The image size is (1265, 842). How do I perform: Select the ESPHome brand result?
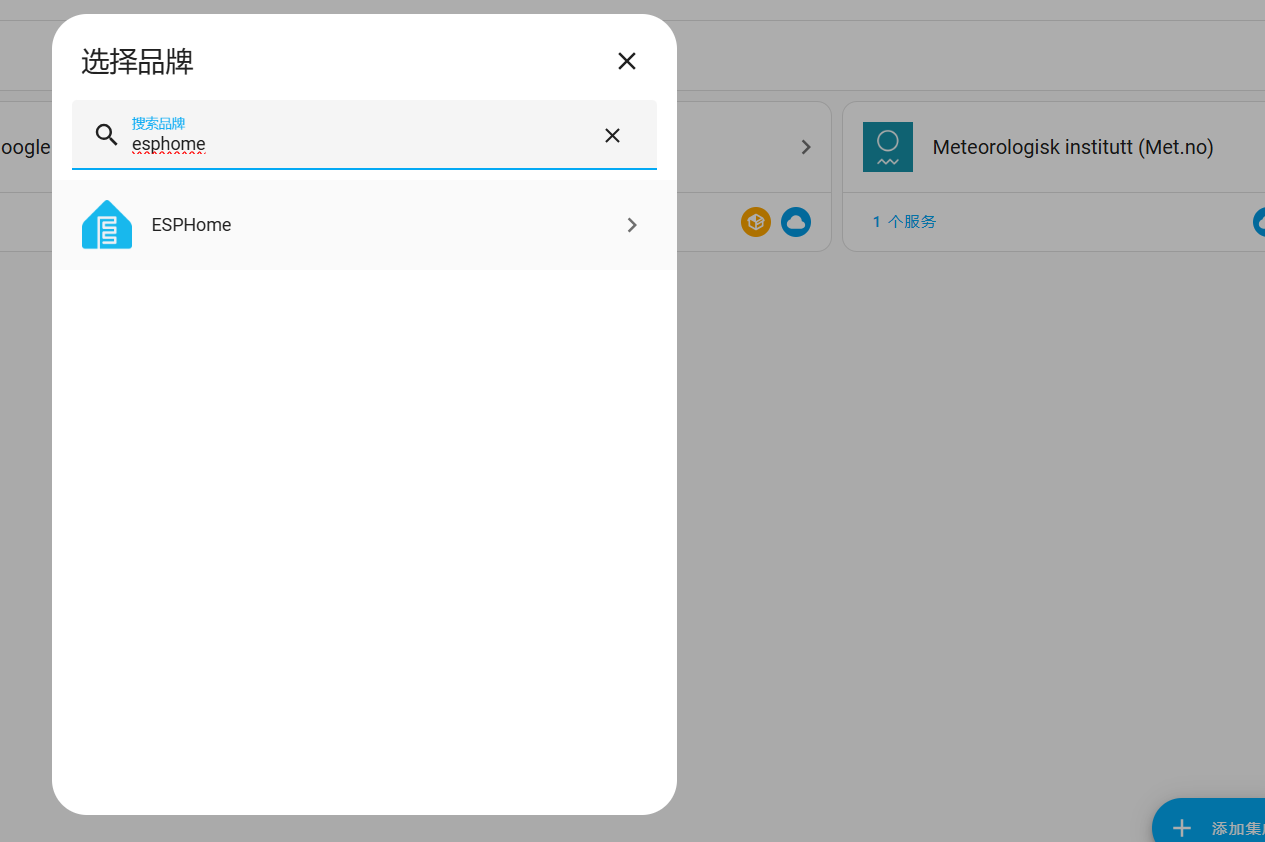(364, 225)
